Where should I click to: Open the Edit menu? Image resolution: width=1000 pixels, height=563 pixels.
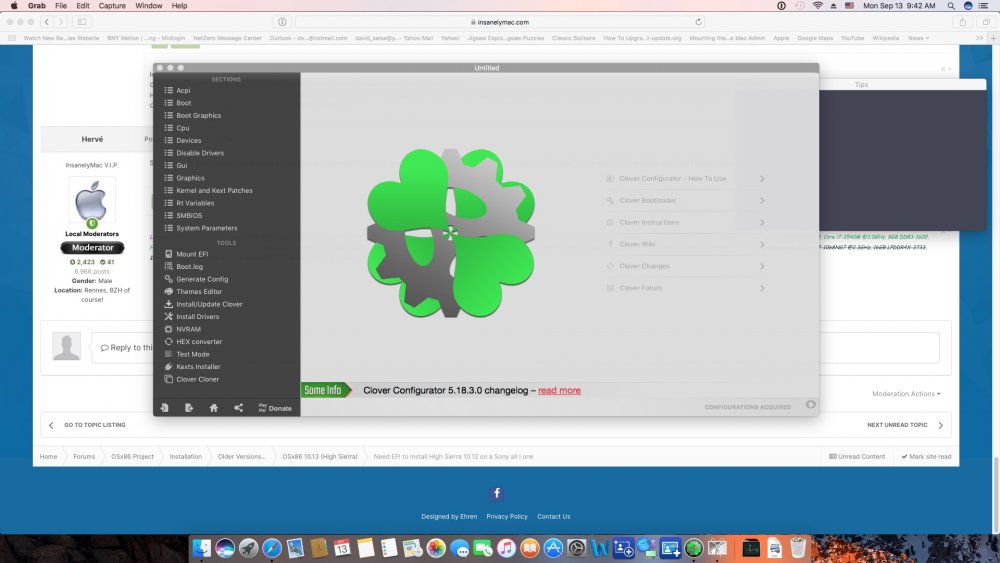(x=83, y=6)
